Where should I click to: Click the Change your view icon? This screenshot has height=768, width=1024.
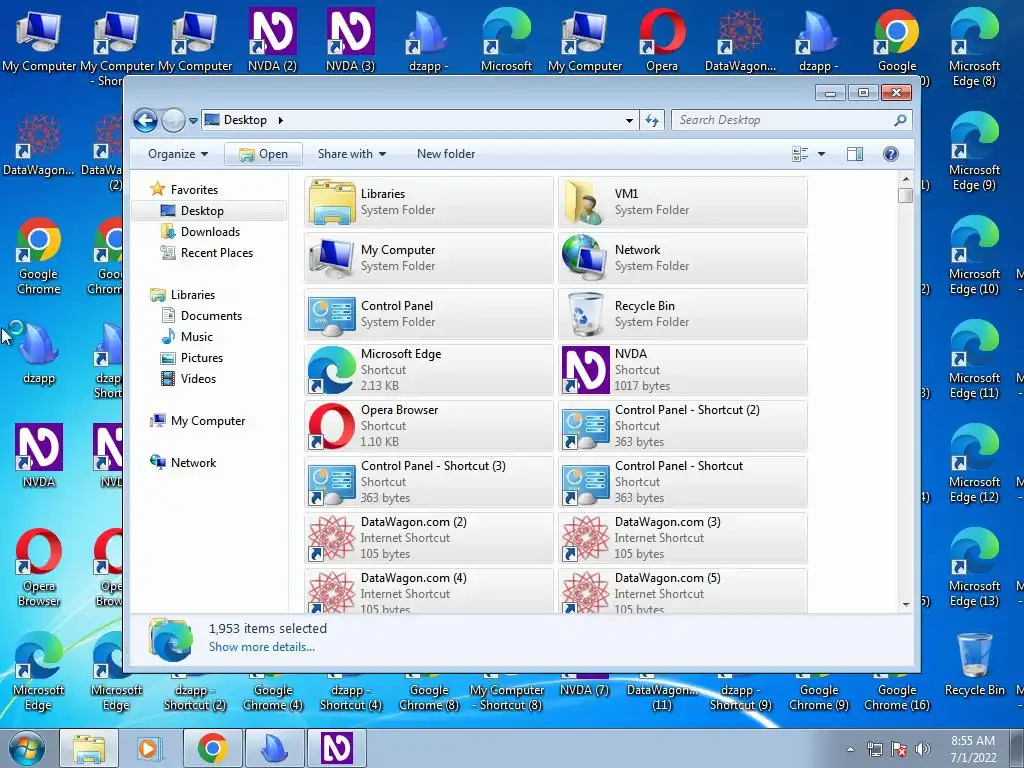tap(800, 154)
